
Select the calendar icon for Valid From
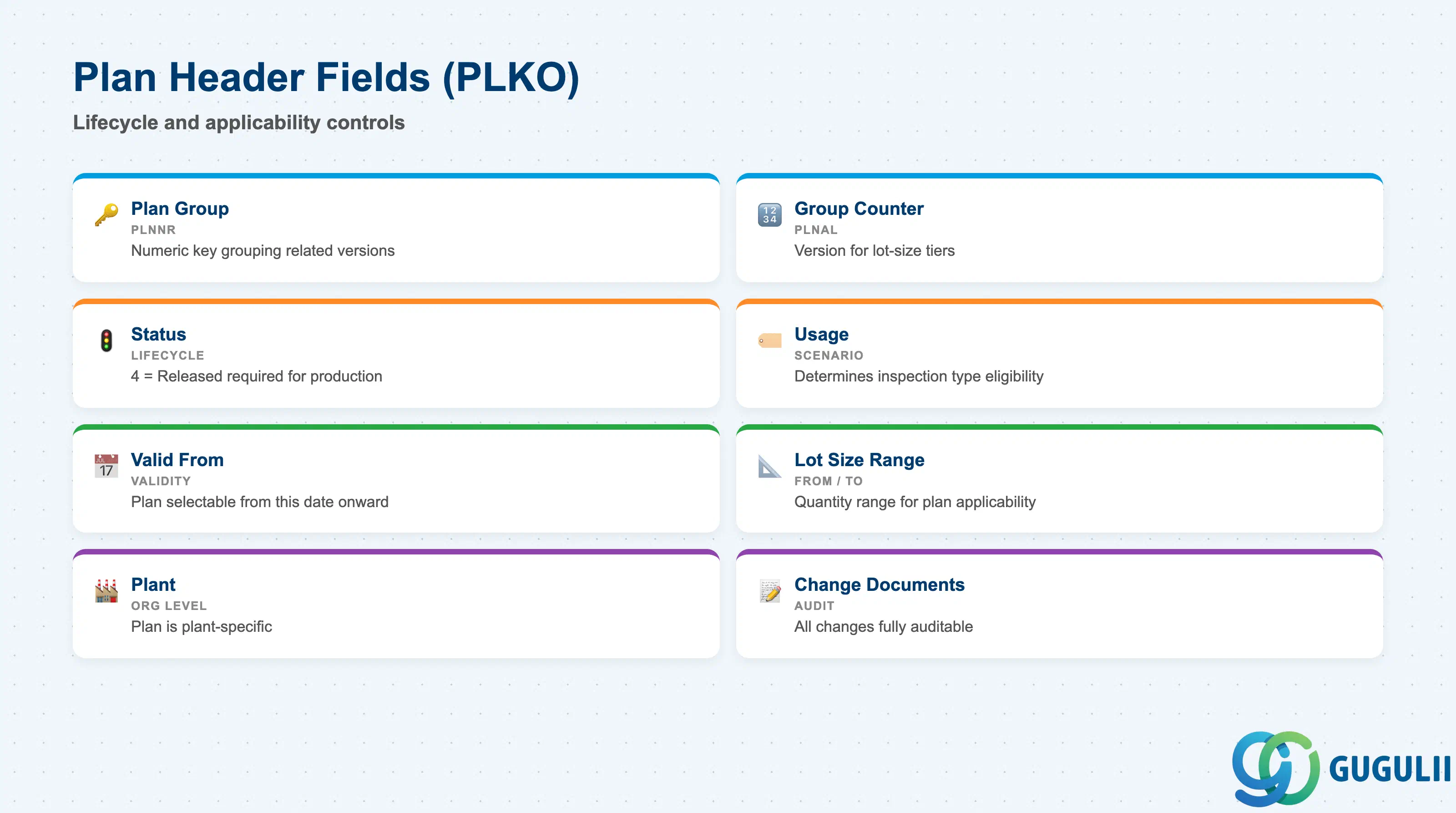tap(106, 466)
